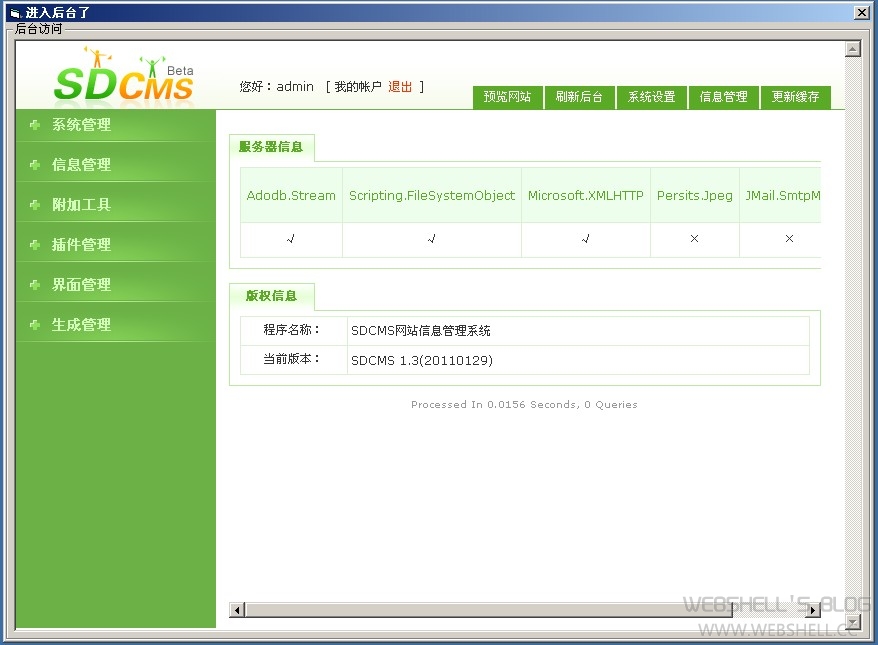Open the 后台访问 menu
The width and height of the screenshot is (878, 645).
(x=37, y=29)
